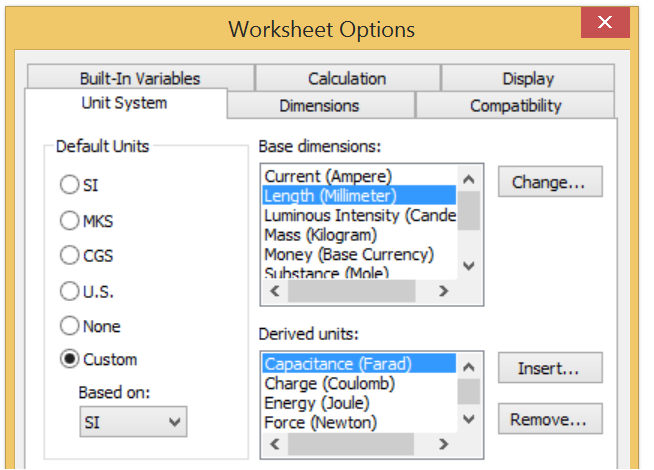Select Mass (Kilogram) in base dimensions

click(x=360, y=235)
